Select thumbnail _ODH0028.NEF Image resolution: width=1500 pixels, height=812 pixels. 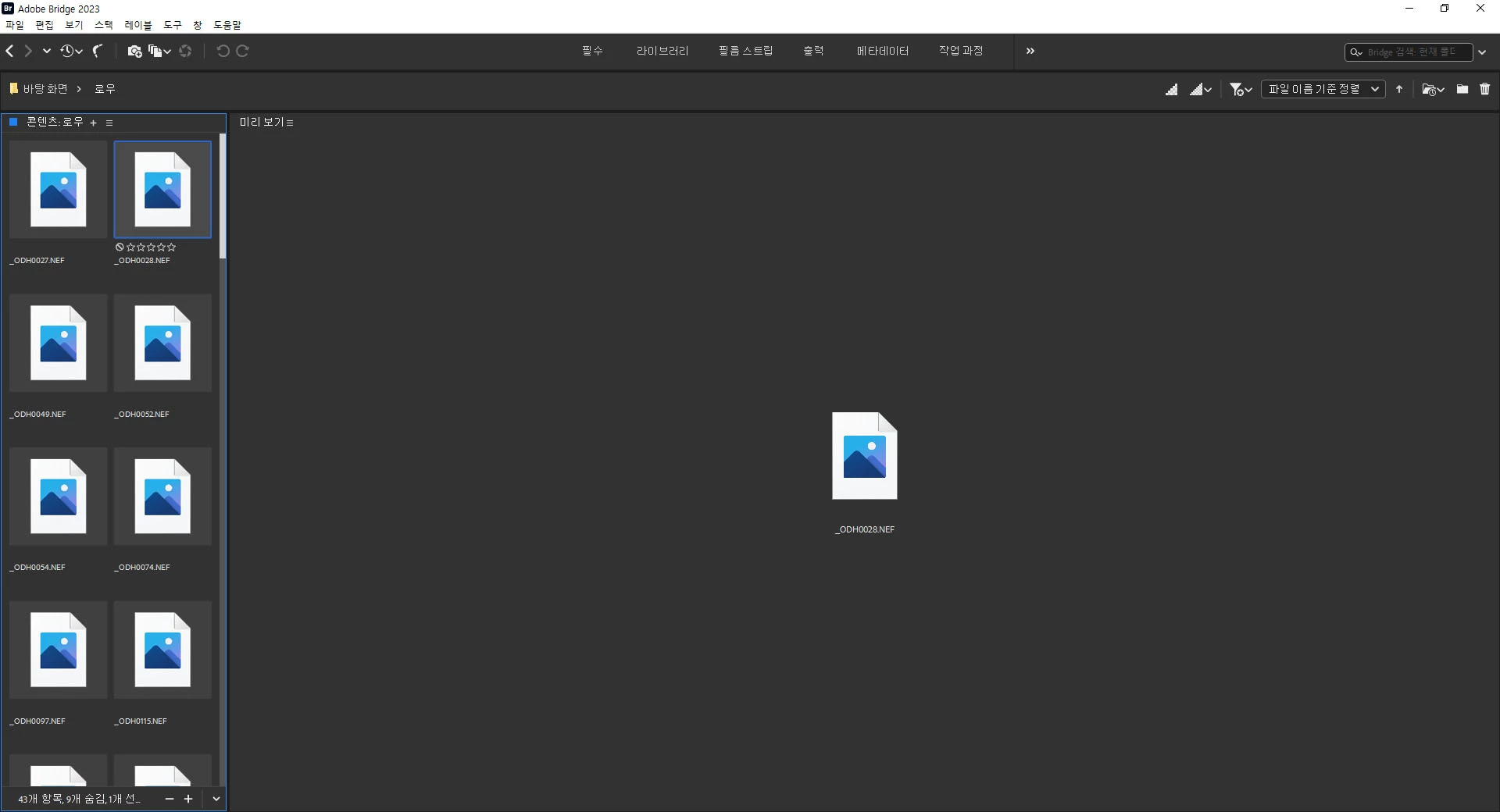coord(162,190)
